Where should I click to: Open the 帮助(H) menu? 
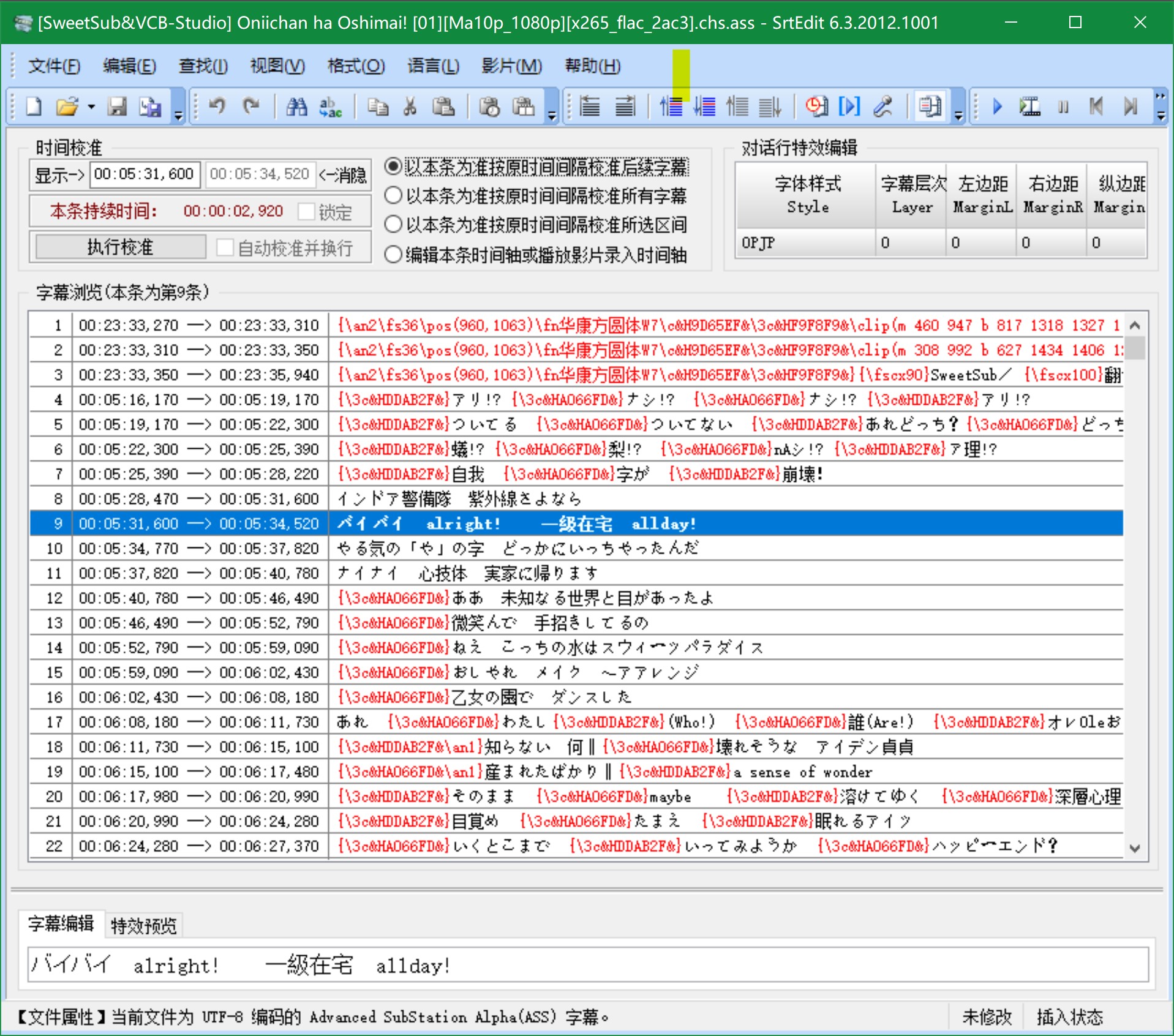click(592, 66)
